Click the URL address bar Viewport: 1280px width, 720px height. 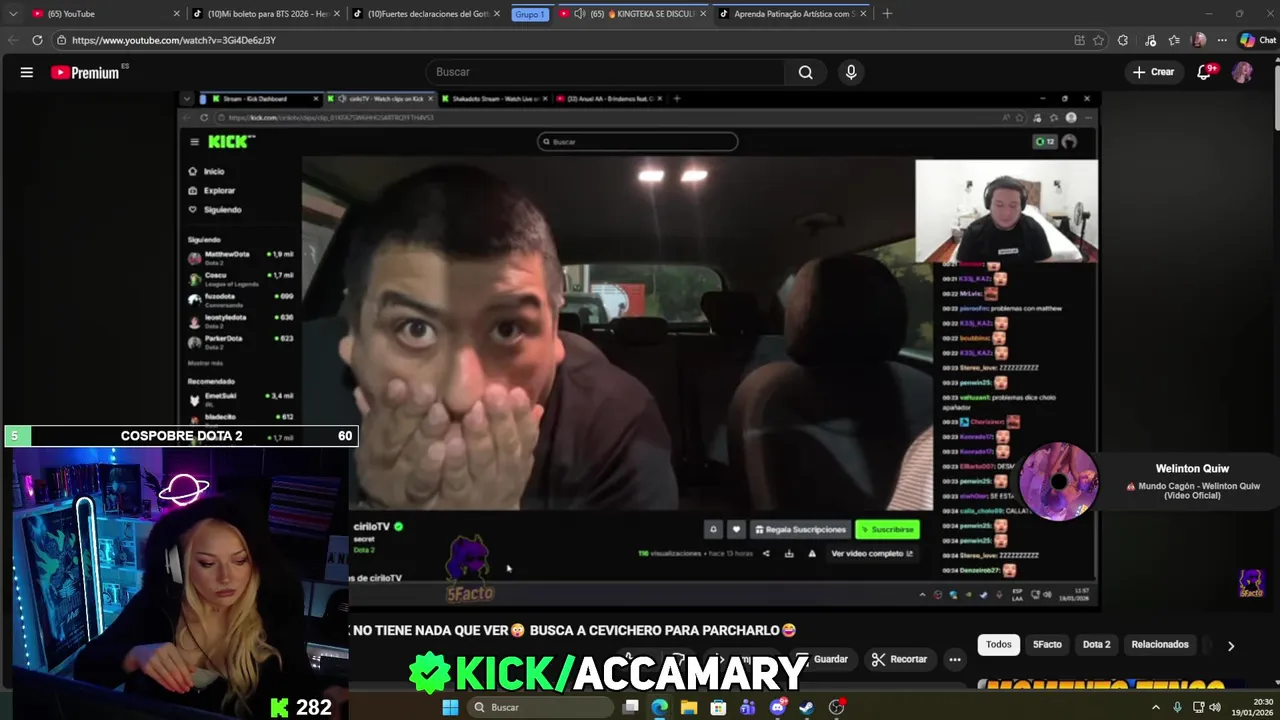(560, 40)
